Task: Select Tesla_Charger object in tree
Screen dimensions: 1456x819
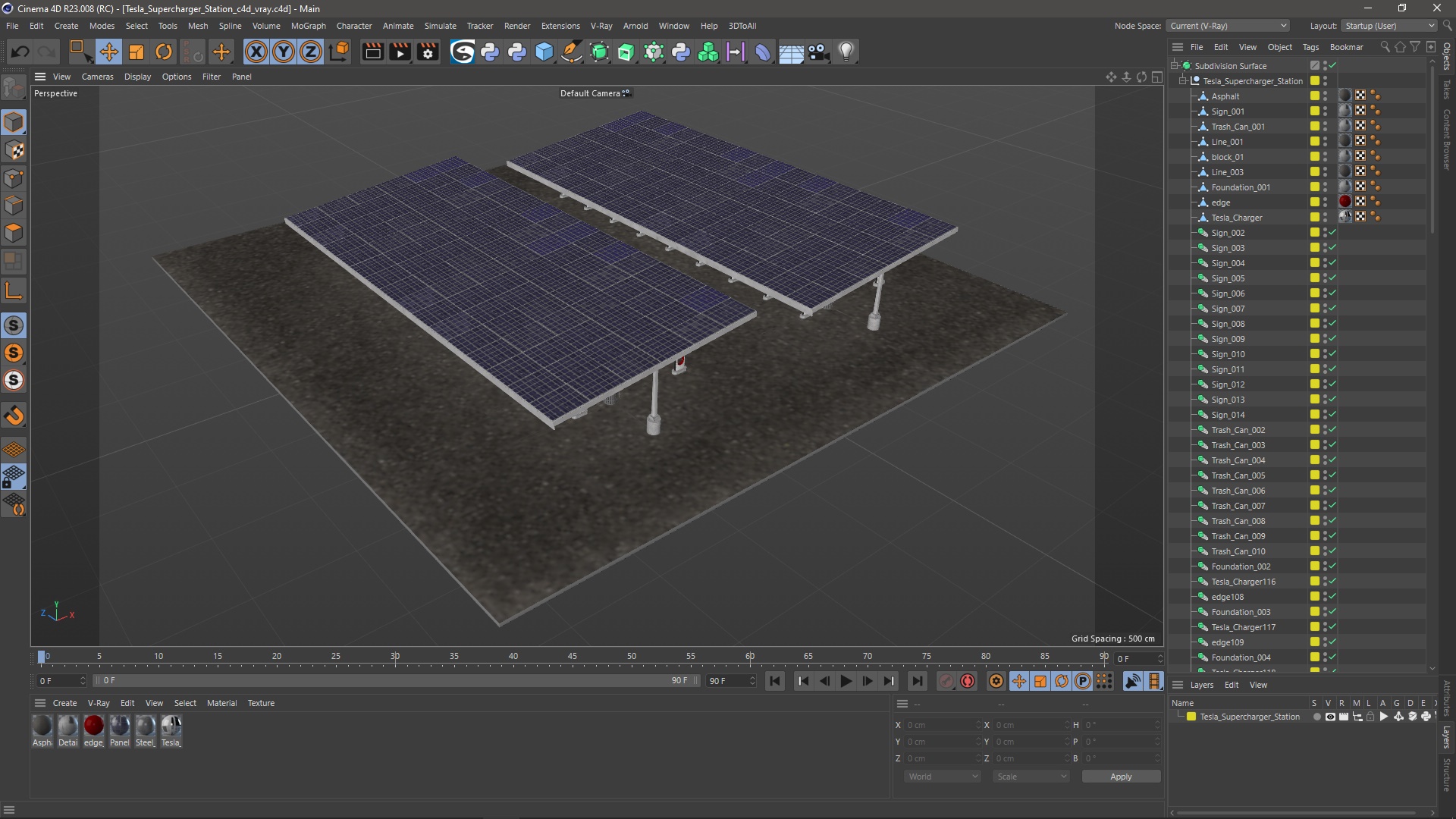Action: 1236,218
